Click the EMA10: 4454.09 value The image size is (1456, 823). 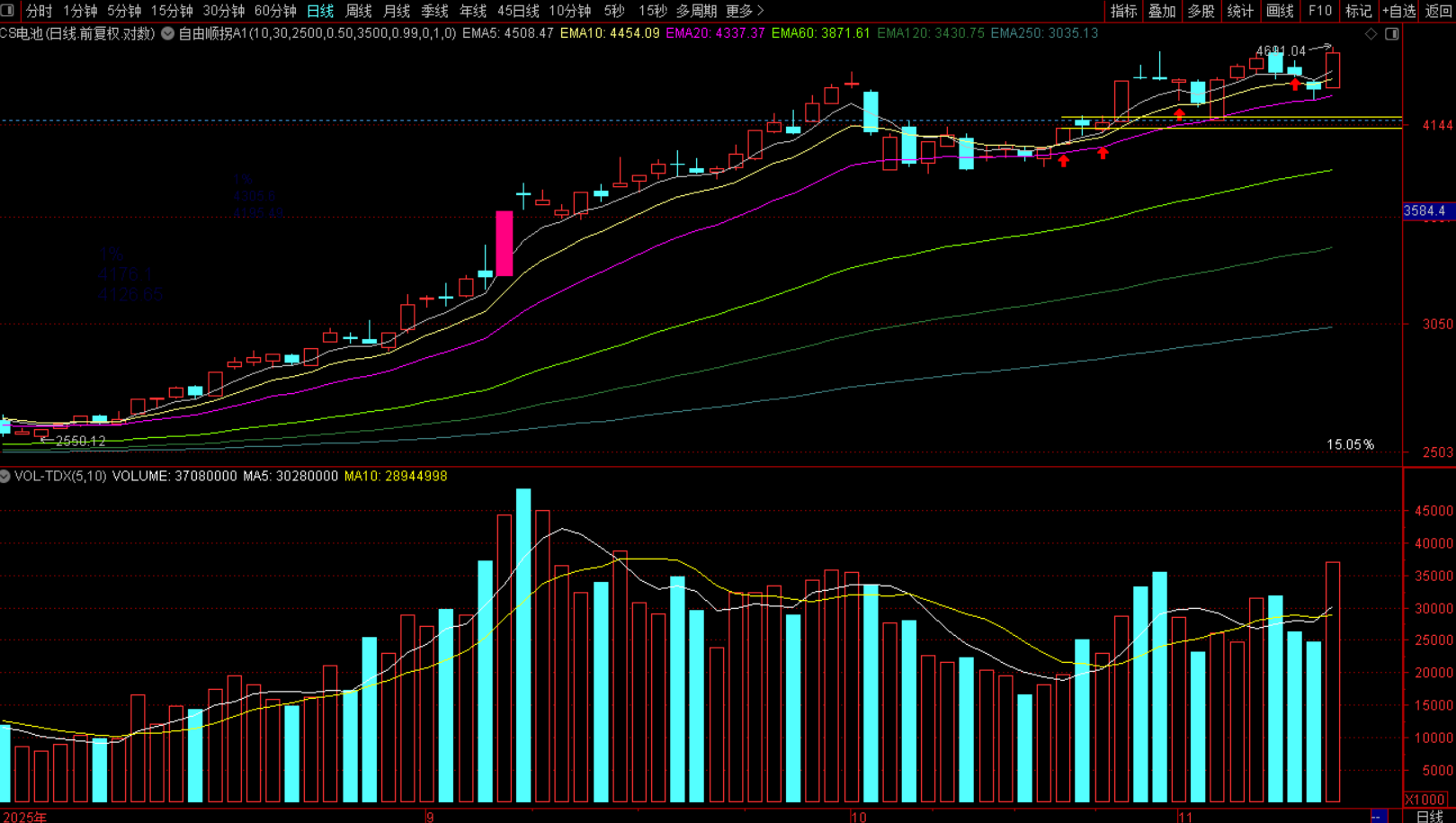point(609,33)
